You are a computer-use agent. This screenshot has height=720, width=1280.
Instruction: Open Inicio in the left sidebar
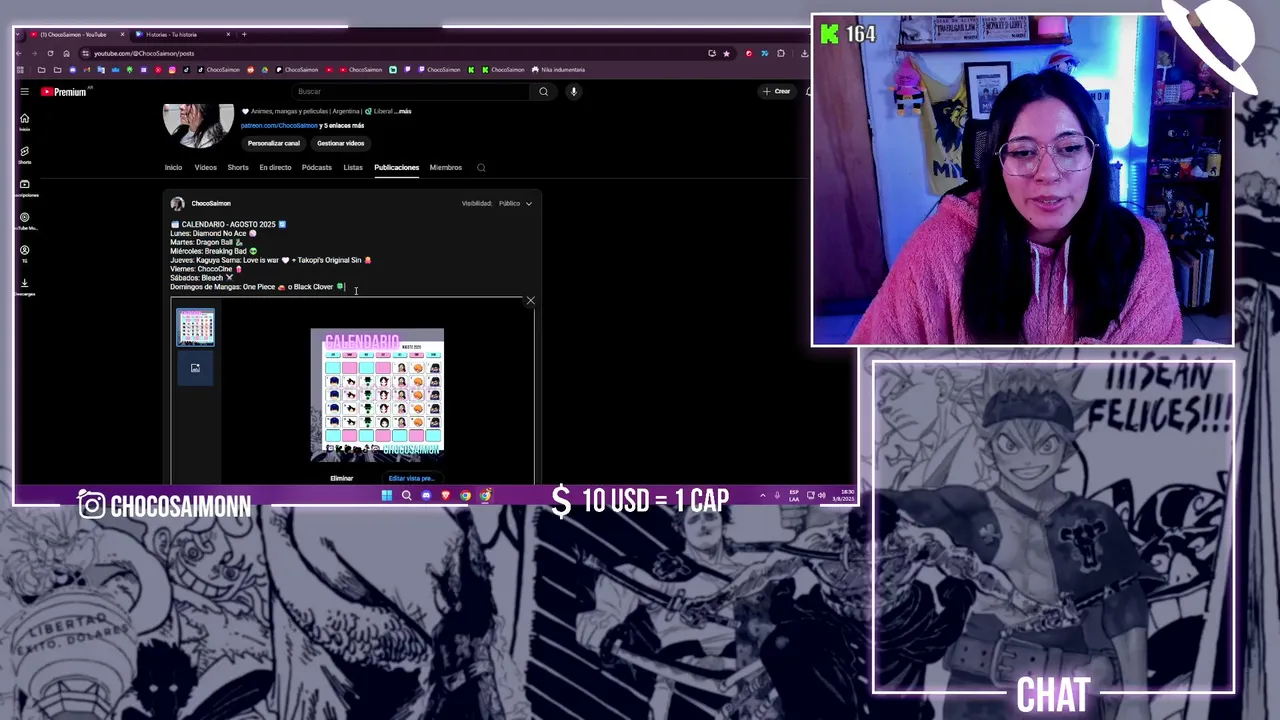[24, 122]
